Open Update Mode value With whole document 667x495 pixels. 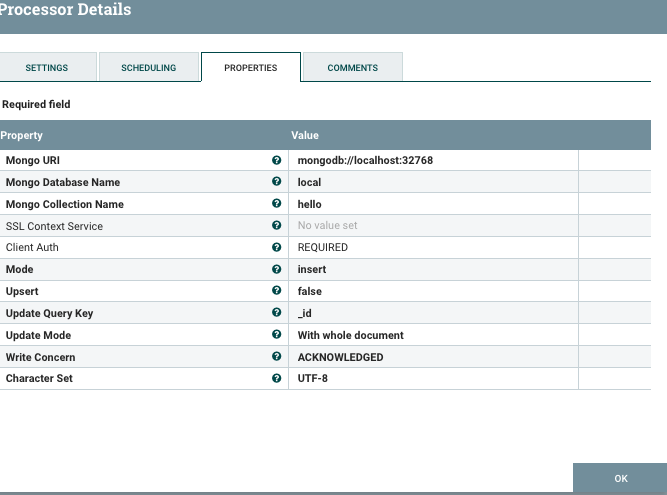432,335
